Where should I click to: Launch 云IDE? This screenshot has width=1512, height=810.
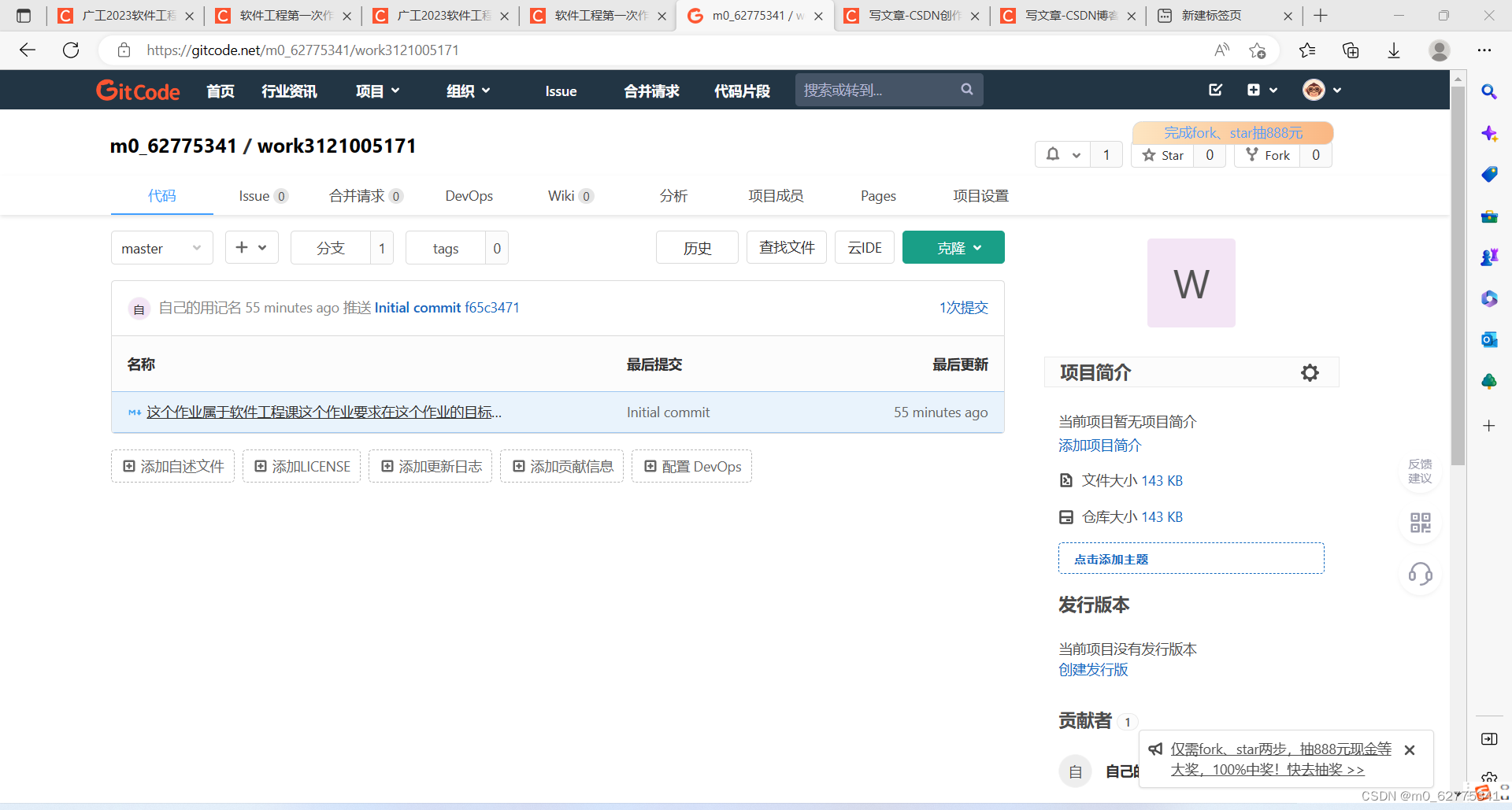[x=865, y=247]
